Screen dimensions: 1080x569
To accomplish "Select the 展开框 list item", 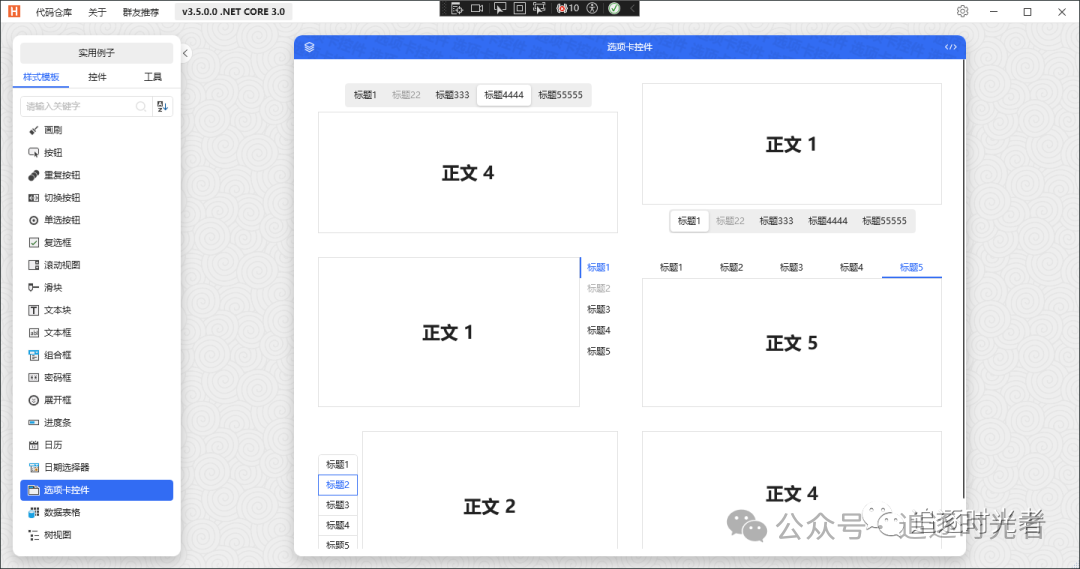I will pos(96,400).
